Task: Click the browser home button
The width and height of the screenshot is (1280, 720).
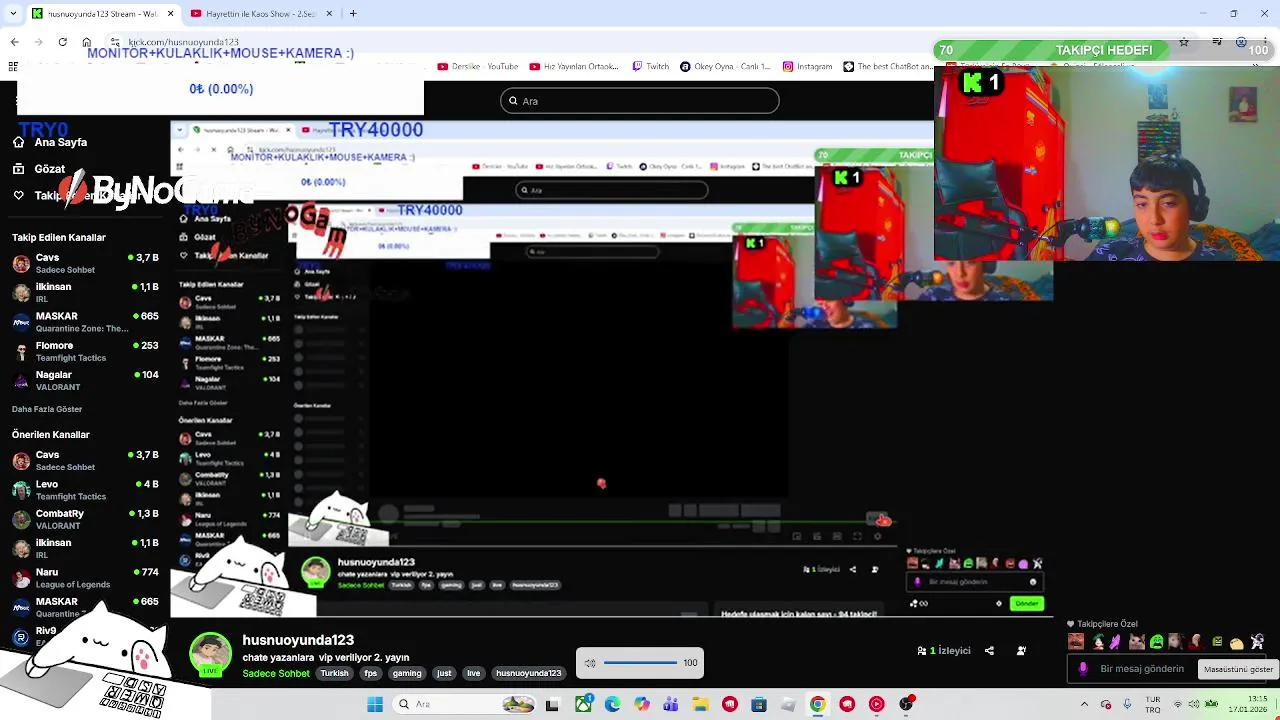Action: pyautogui.click(x=86, y=42)
